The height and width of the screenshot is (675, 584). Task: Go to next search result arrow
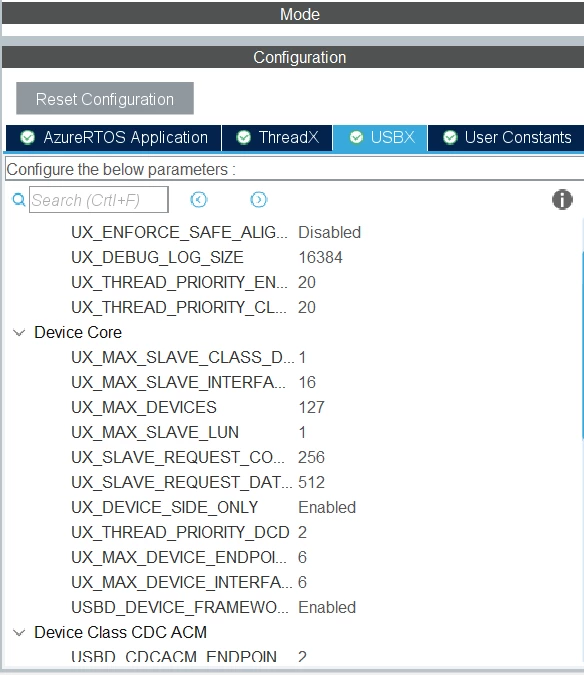(259, 200)
